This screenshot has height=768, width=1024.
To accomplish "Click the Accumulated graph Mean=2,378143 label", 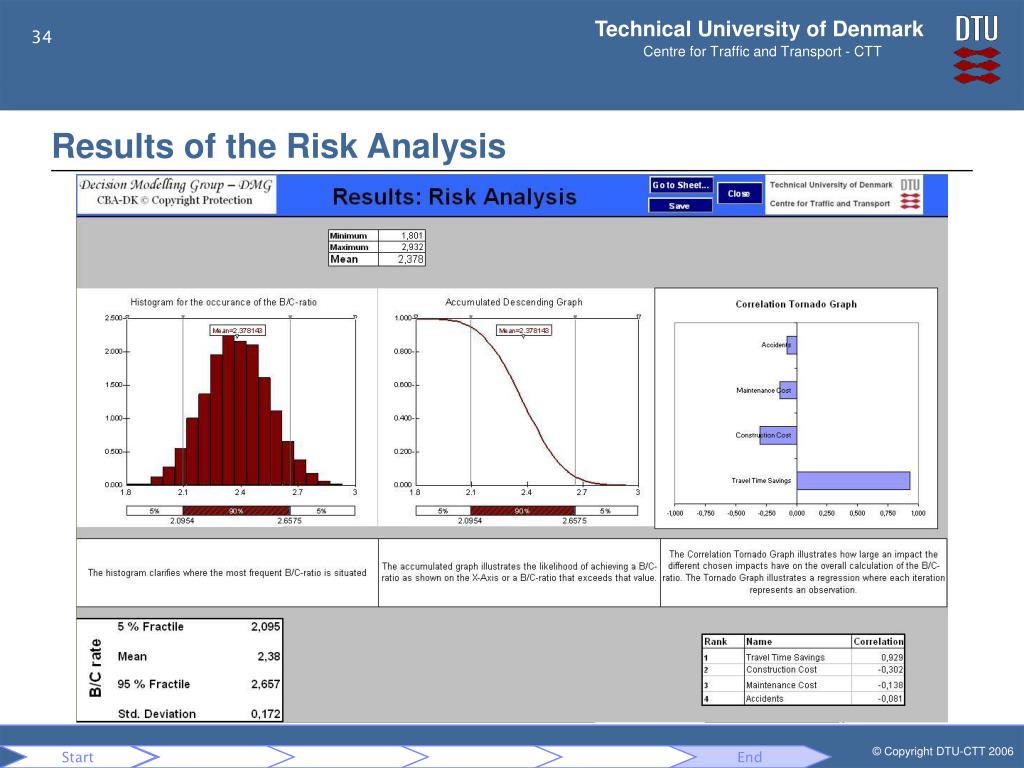I will (x=524, y=330).
